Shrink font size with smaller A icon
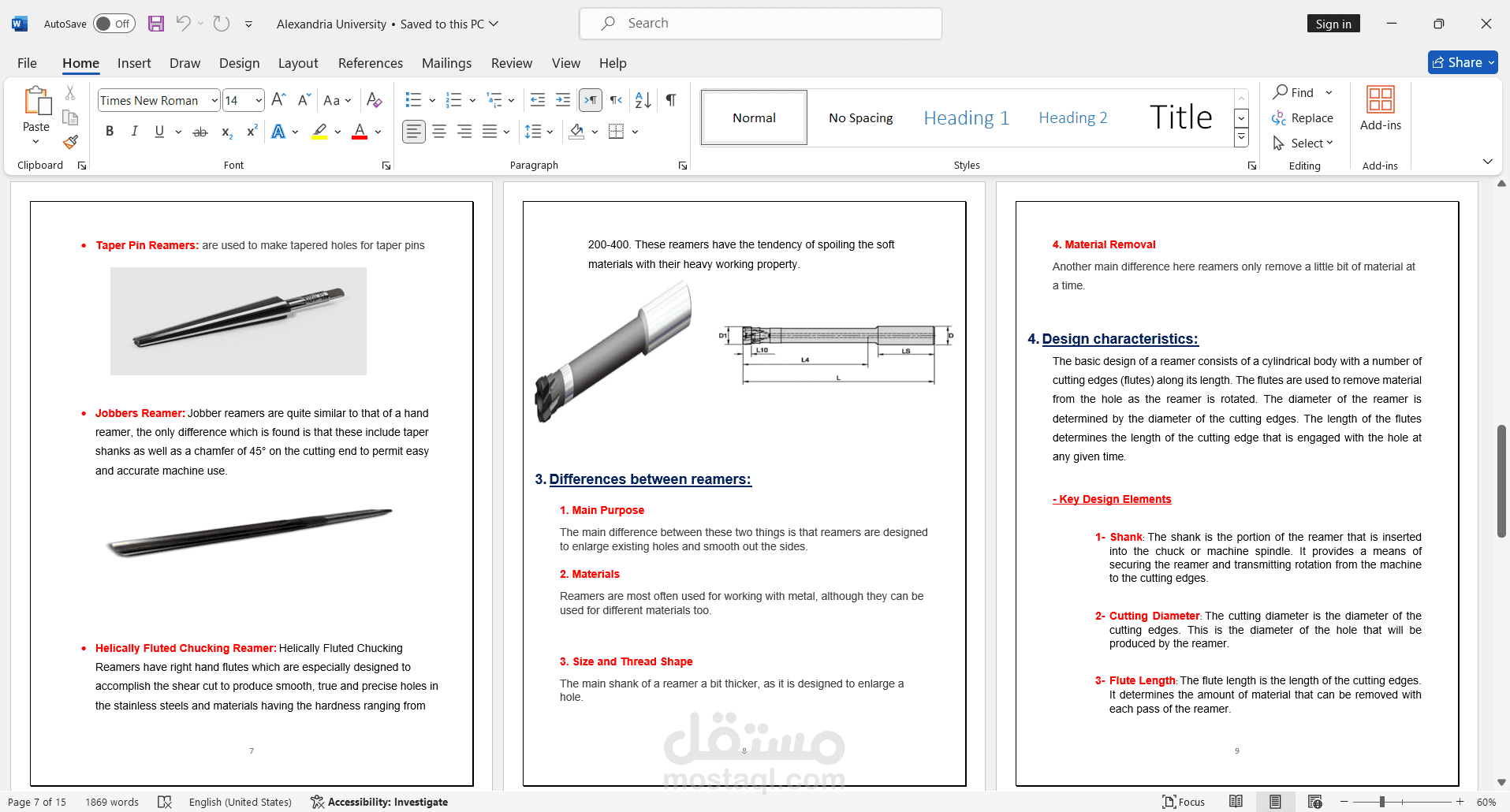1510x812 pixels. 304,100
